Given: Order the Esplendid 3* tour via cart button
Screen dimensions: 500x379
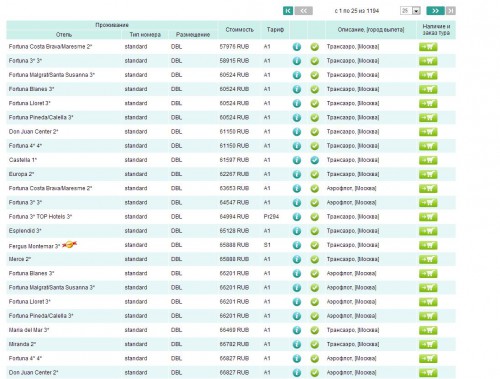Looking at the screenshot, I should coord(428,231).
